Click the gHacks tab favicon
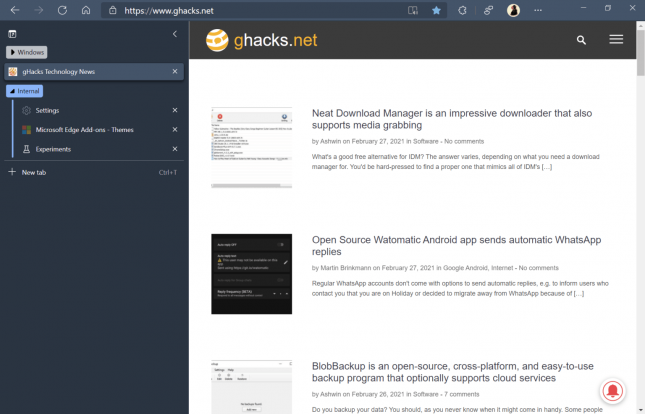The height and width of the screenshot is (414, 645). 13,72
